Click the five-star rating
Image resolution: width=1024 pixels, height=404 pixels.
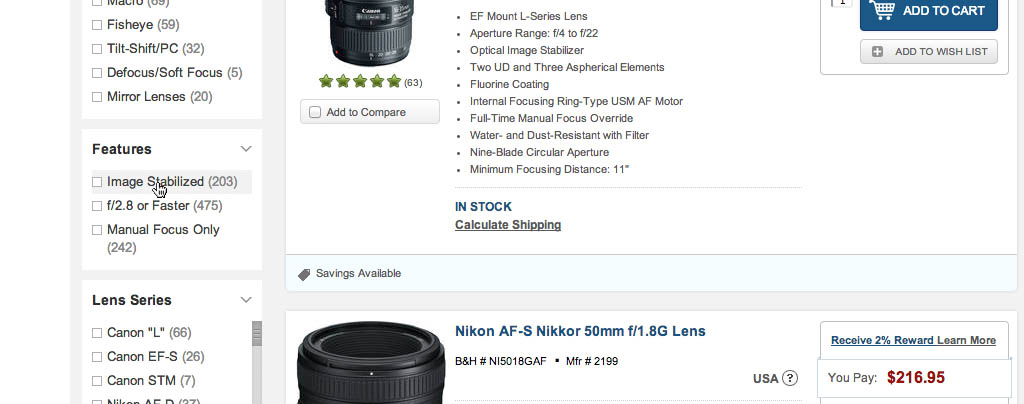[x=360, y=81]
